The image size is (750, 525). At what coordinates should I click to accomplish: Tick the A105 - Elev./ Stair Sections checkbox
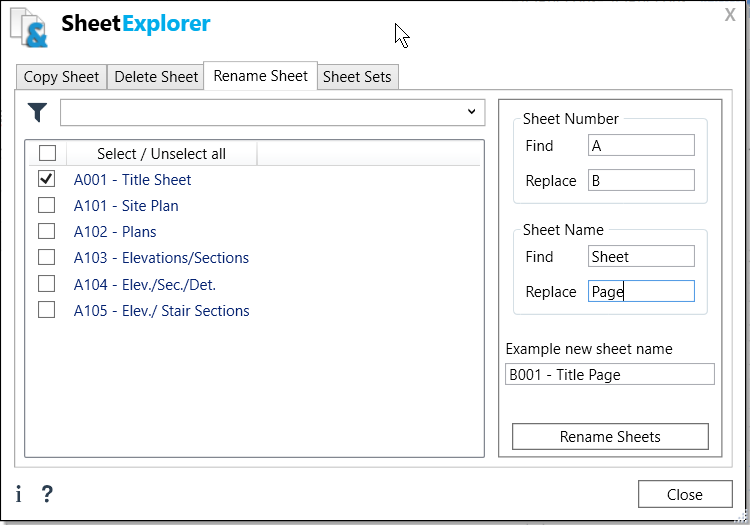pos(46,310)
